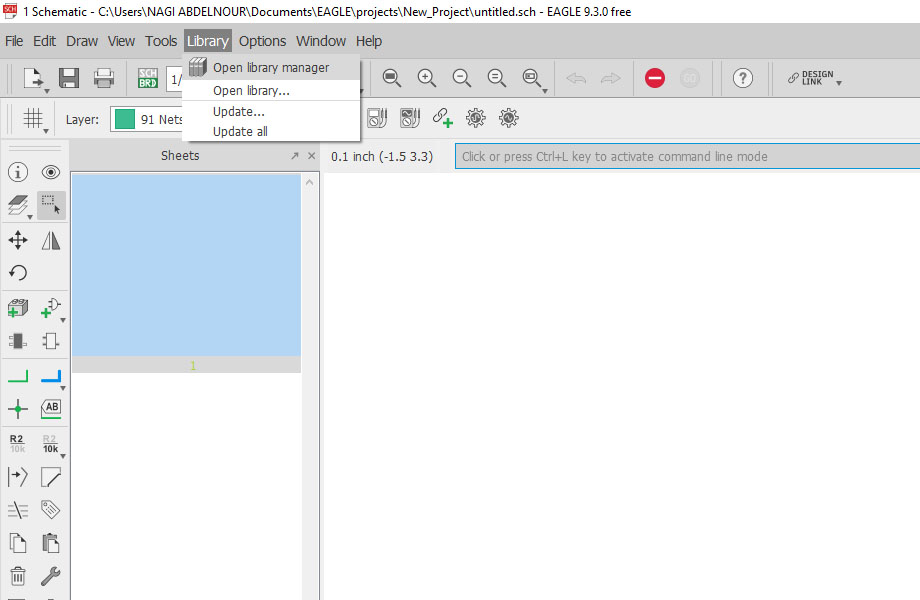Select the Move tool

click(18, 240)
